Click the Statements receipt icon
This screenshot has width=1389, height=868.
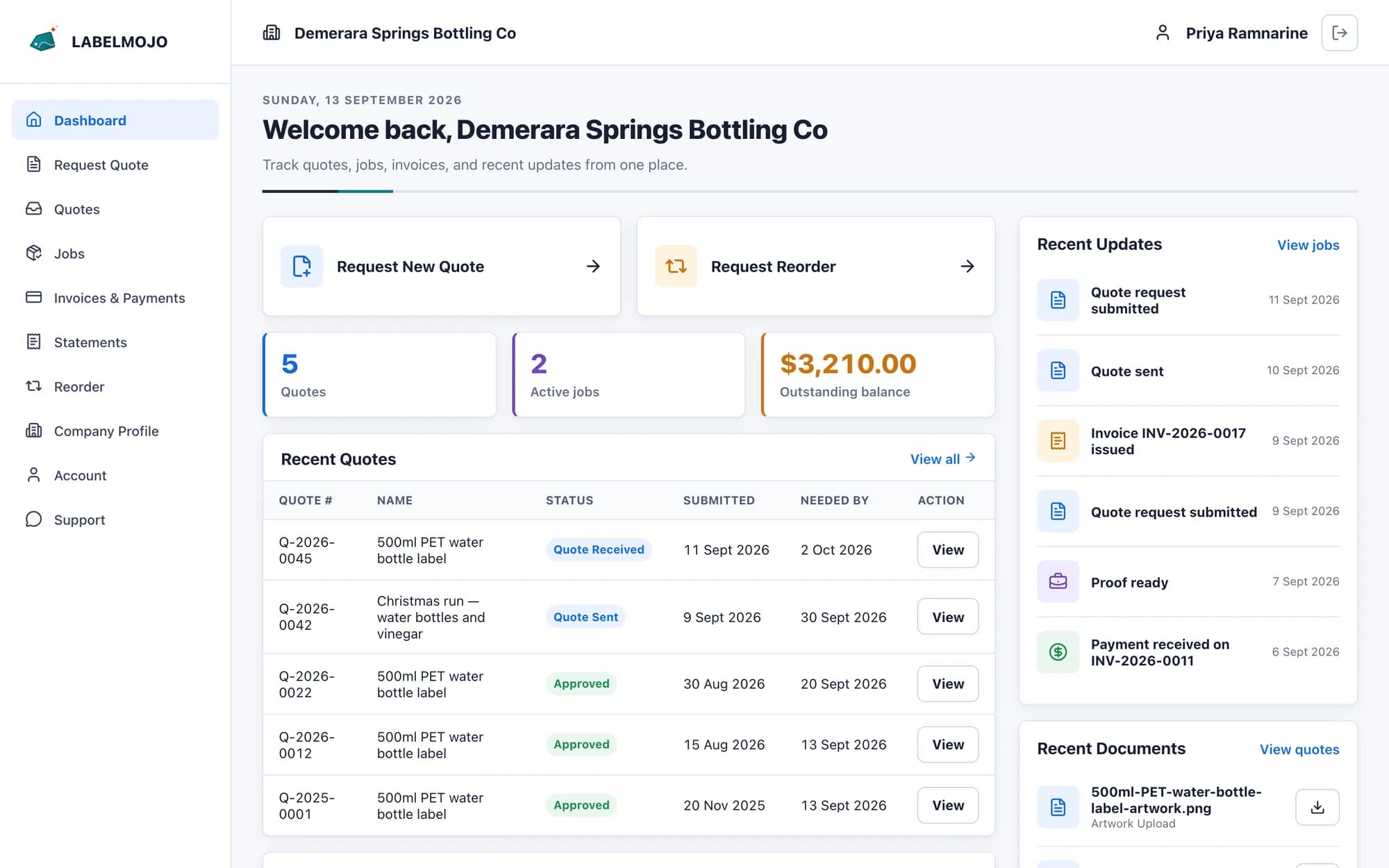point(33,342)
